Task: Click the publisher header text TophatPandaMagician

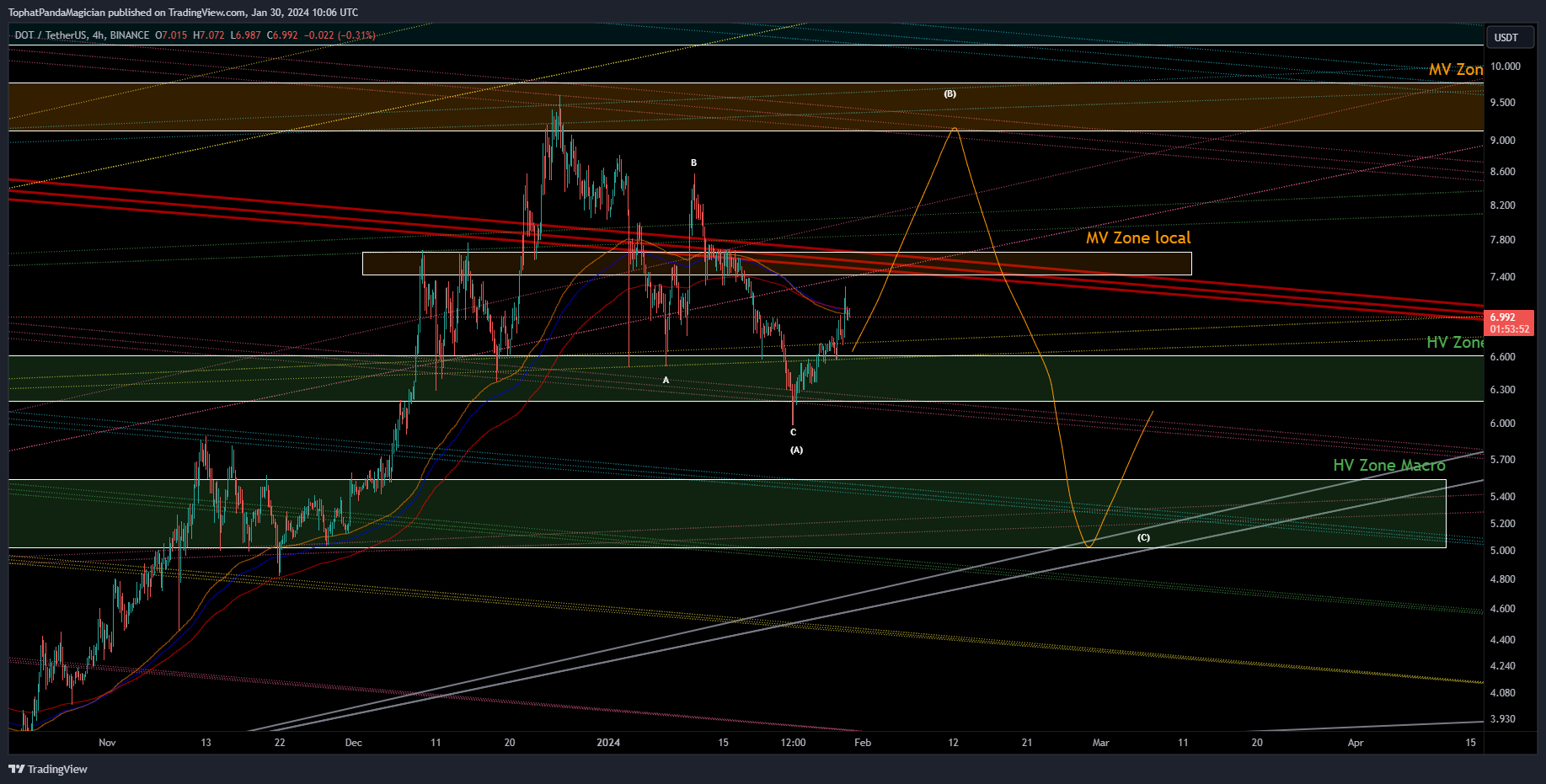Action: (x=56, y=13)
